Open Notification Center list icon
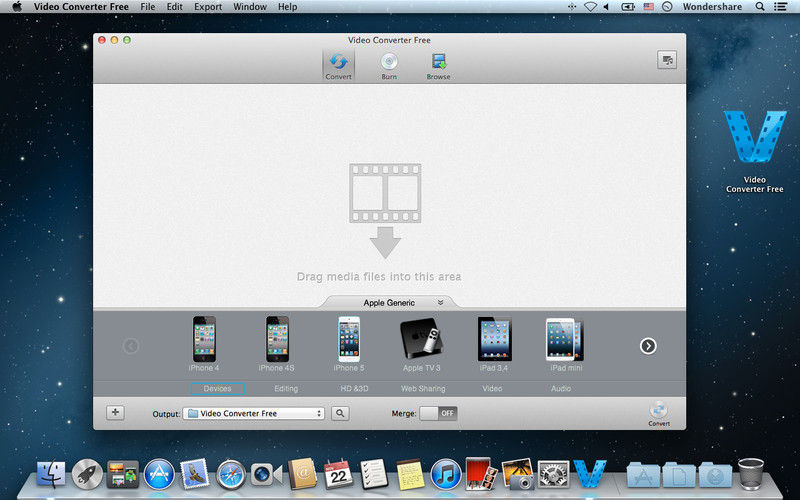Image resolution: width=800 pixels, height=500 pixels. (780, 7)
